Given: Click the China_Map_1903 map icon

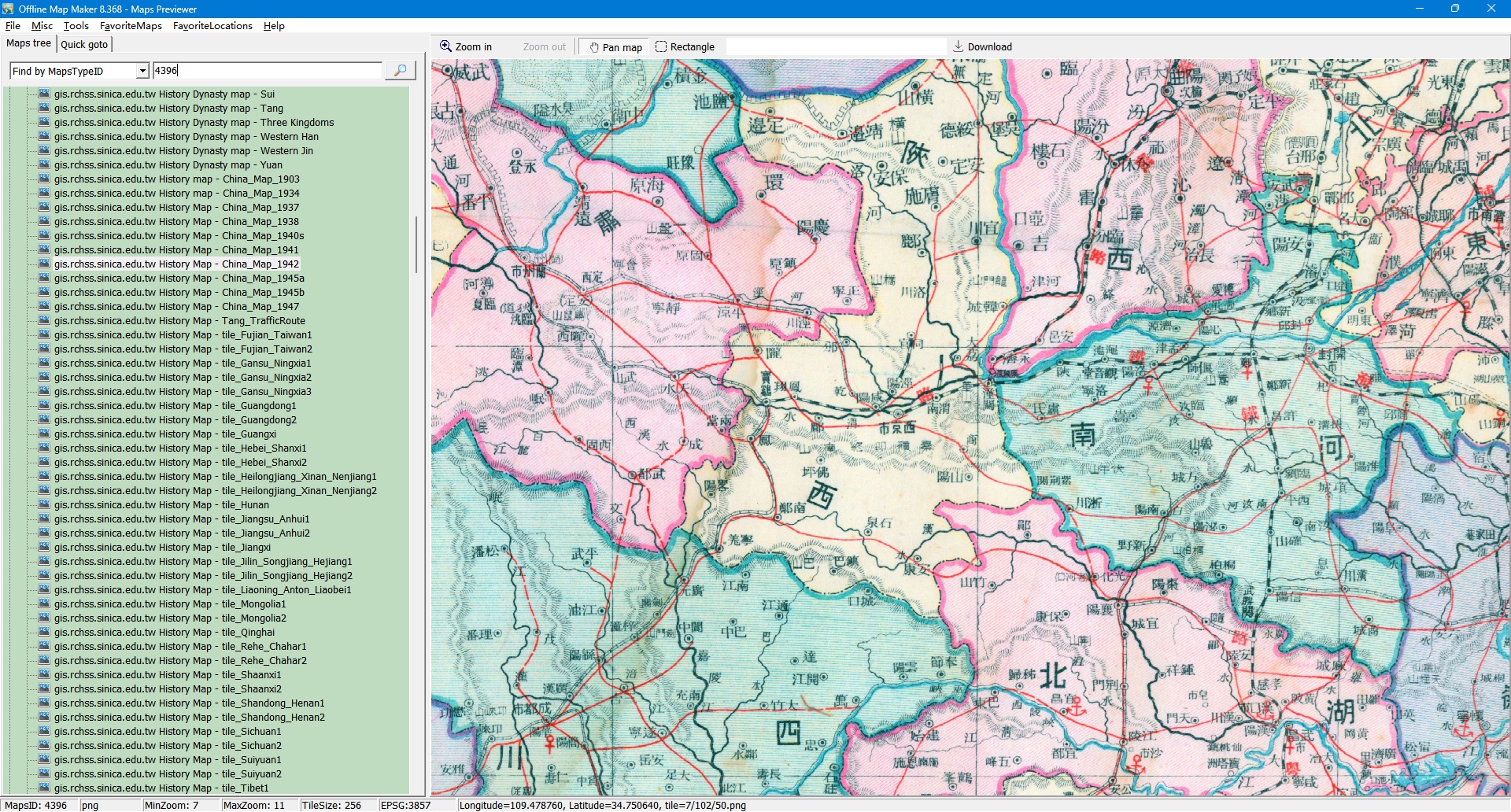Looking at the screenshot, I should [x=44, y=179].
